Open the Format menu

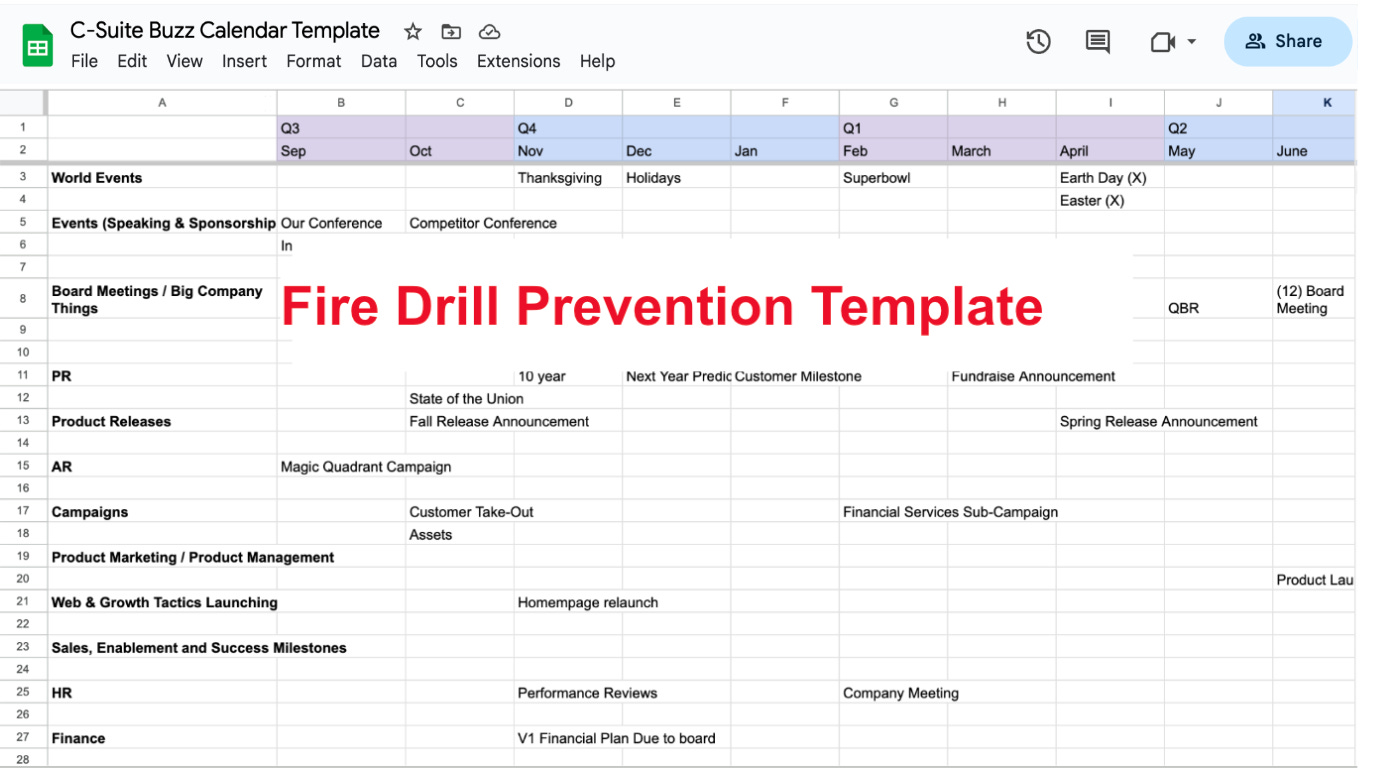coord(313,61)
